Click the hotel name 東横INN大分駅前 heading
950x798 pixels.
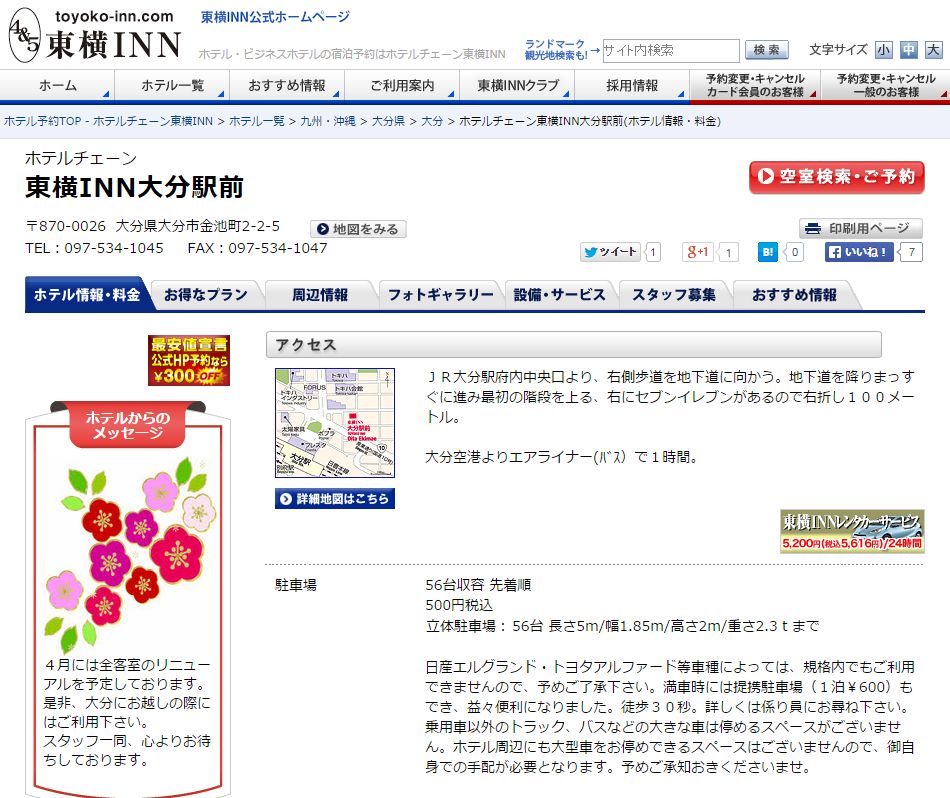(x=135, y=187)
